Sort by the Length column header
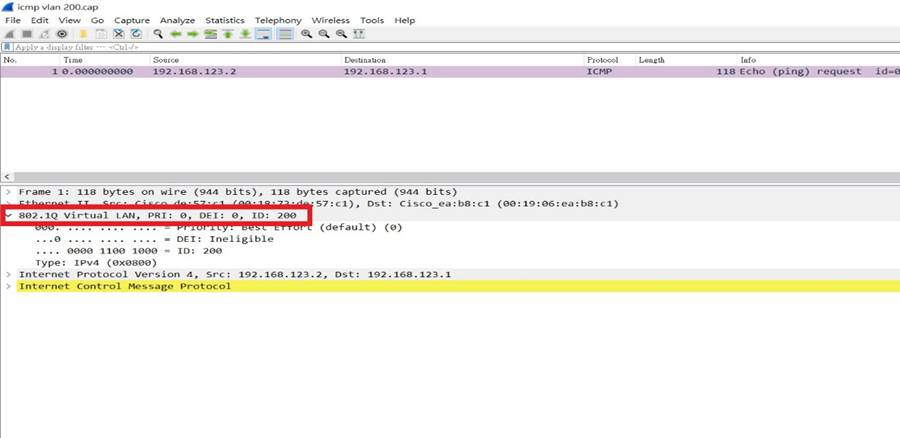The width and height of the screenshot is (900, 438). pos(686,60)
